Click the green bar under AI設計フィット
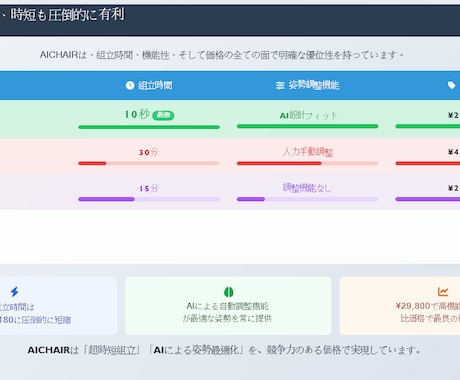This screenshot has height=380, width=460. click(x=307, y=126)
